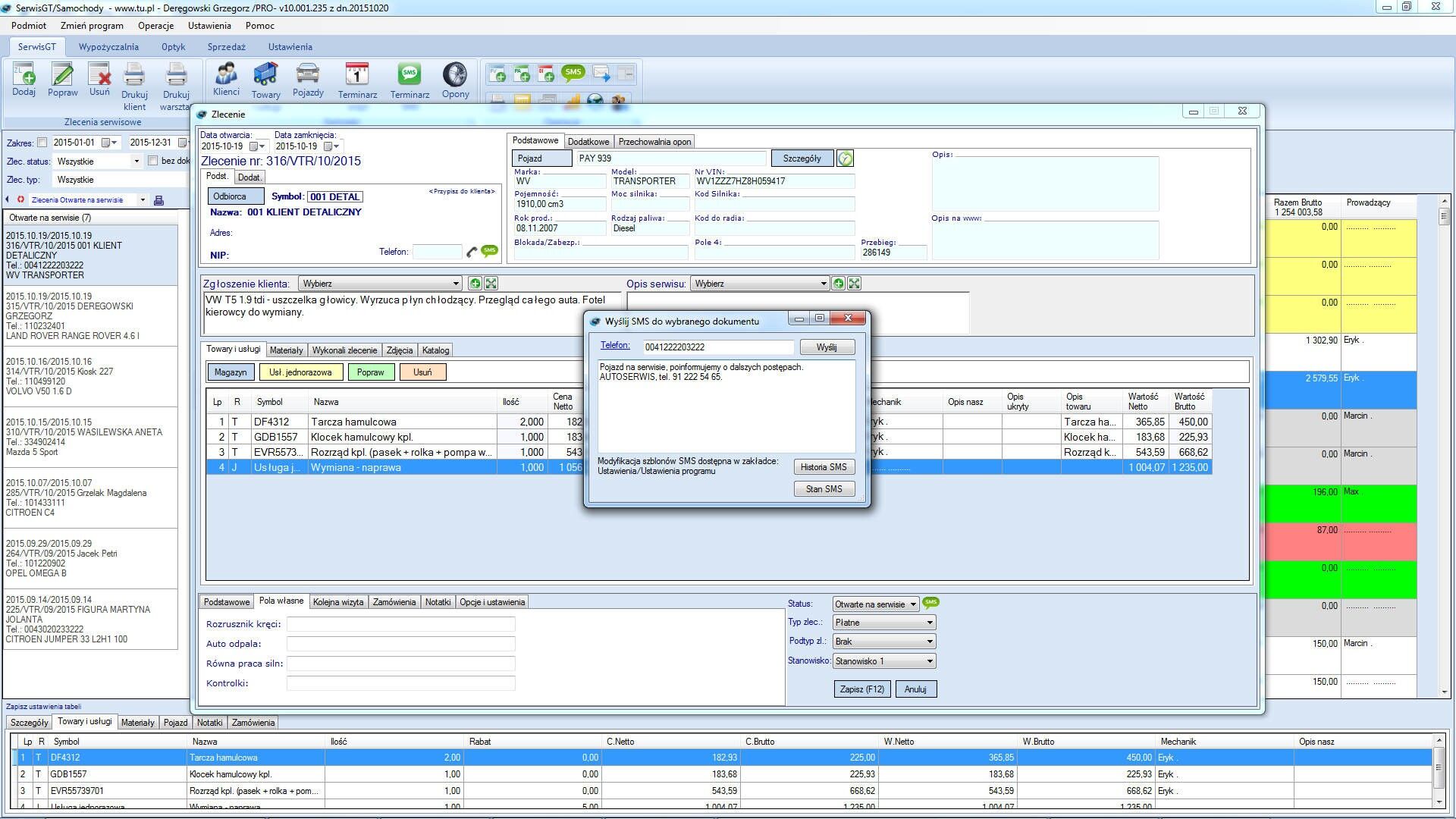Viewport: 1456px width, 819px height.
Task: Expand the Zgłoszenie klienta Wybierz dropdown
Action: coord(456,284)
